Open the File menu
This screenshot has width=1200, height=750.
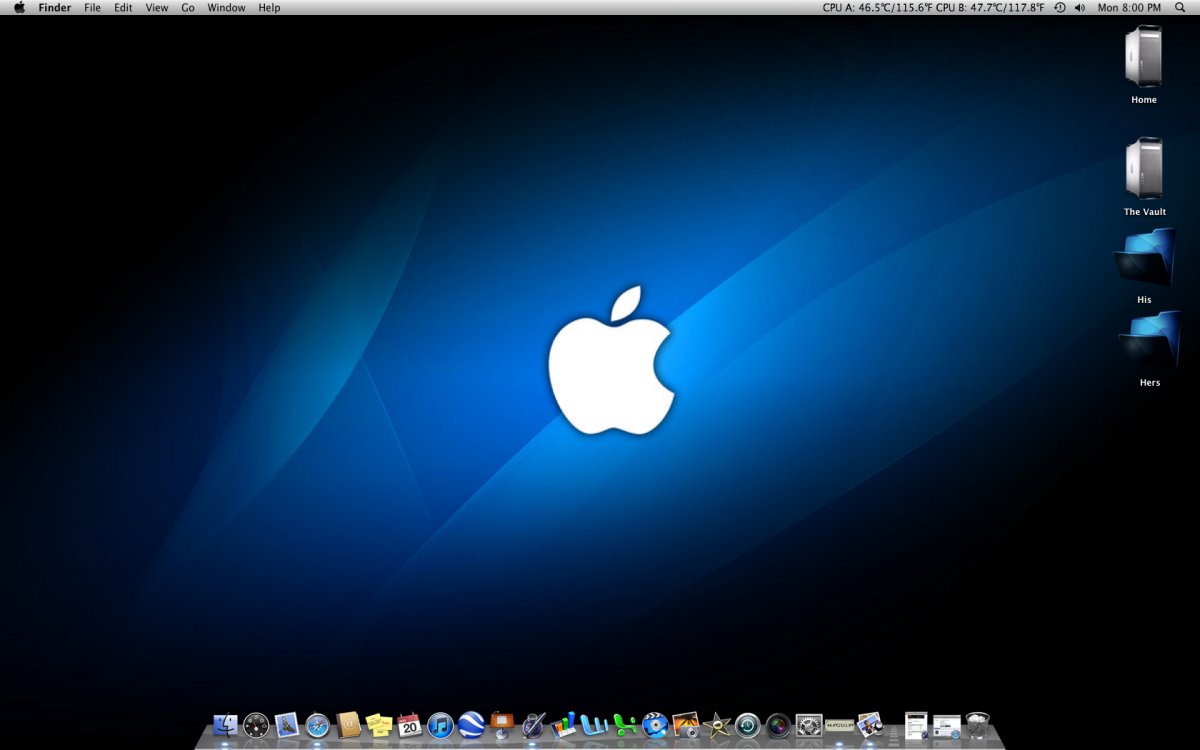pyautogui.click(x=92, y=7)
